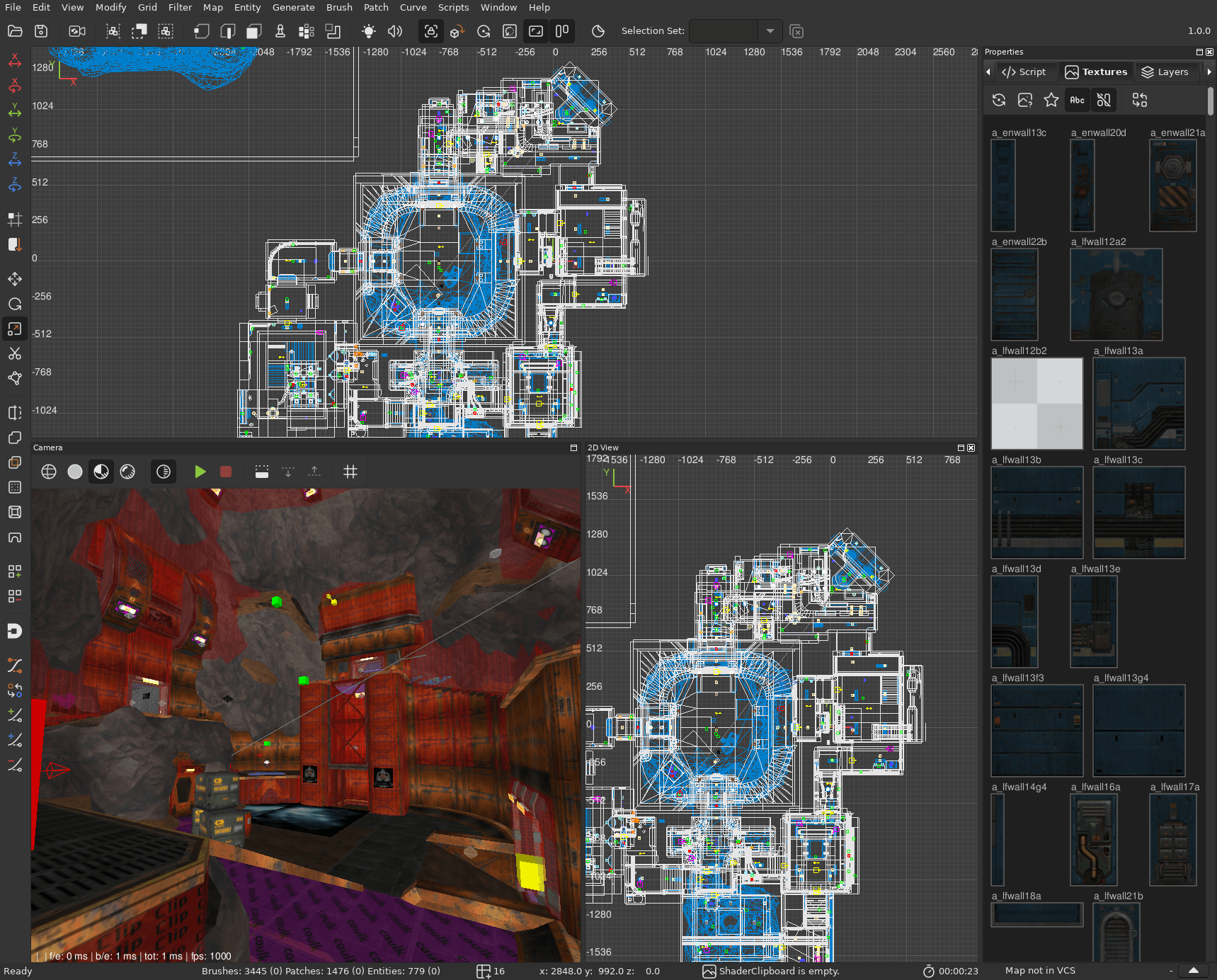This screenshot has width=1217, height=980.
Task: Open the Open Map file icon
Action: (15, 31)
